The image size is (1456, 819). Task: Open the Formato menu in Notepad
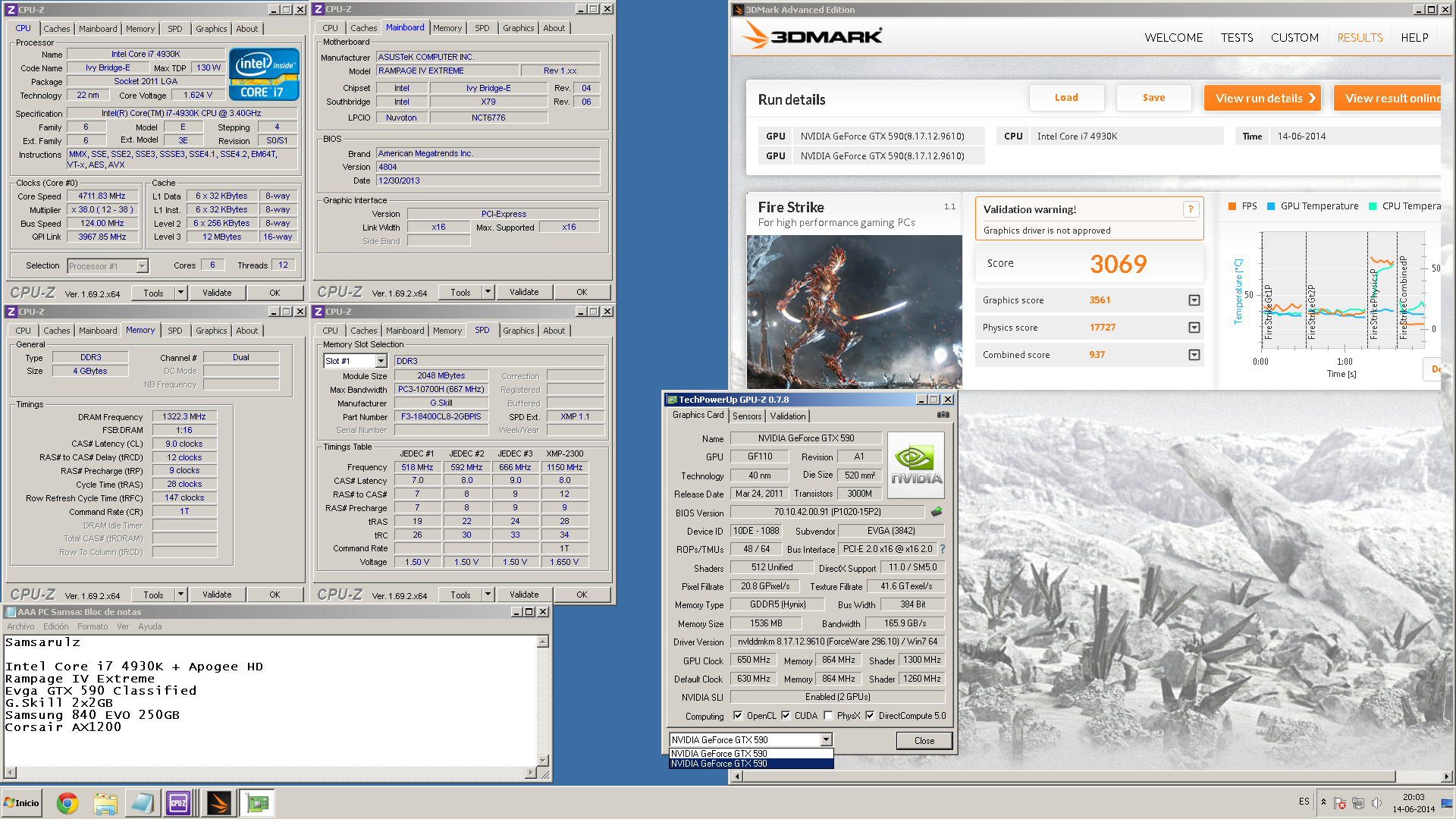tap(93, 626)
